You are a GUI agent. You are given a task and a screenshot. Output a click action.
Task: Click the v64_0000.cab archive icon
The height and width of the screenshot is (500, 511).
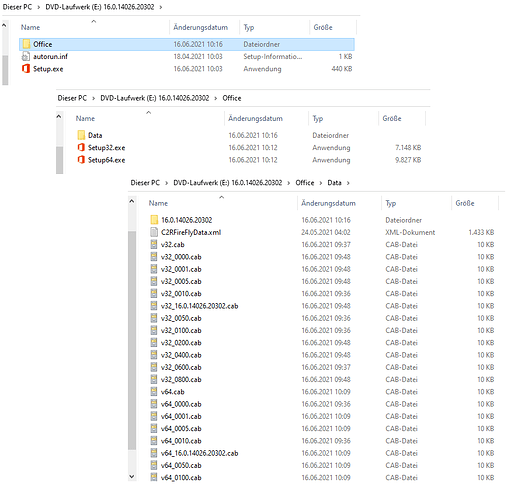[x=154, y=404]
